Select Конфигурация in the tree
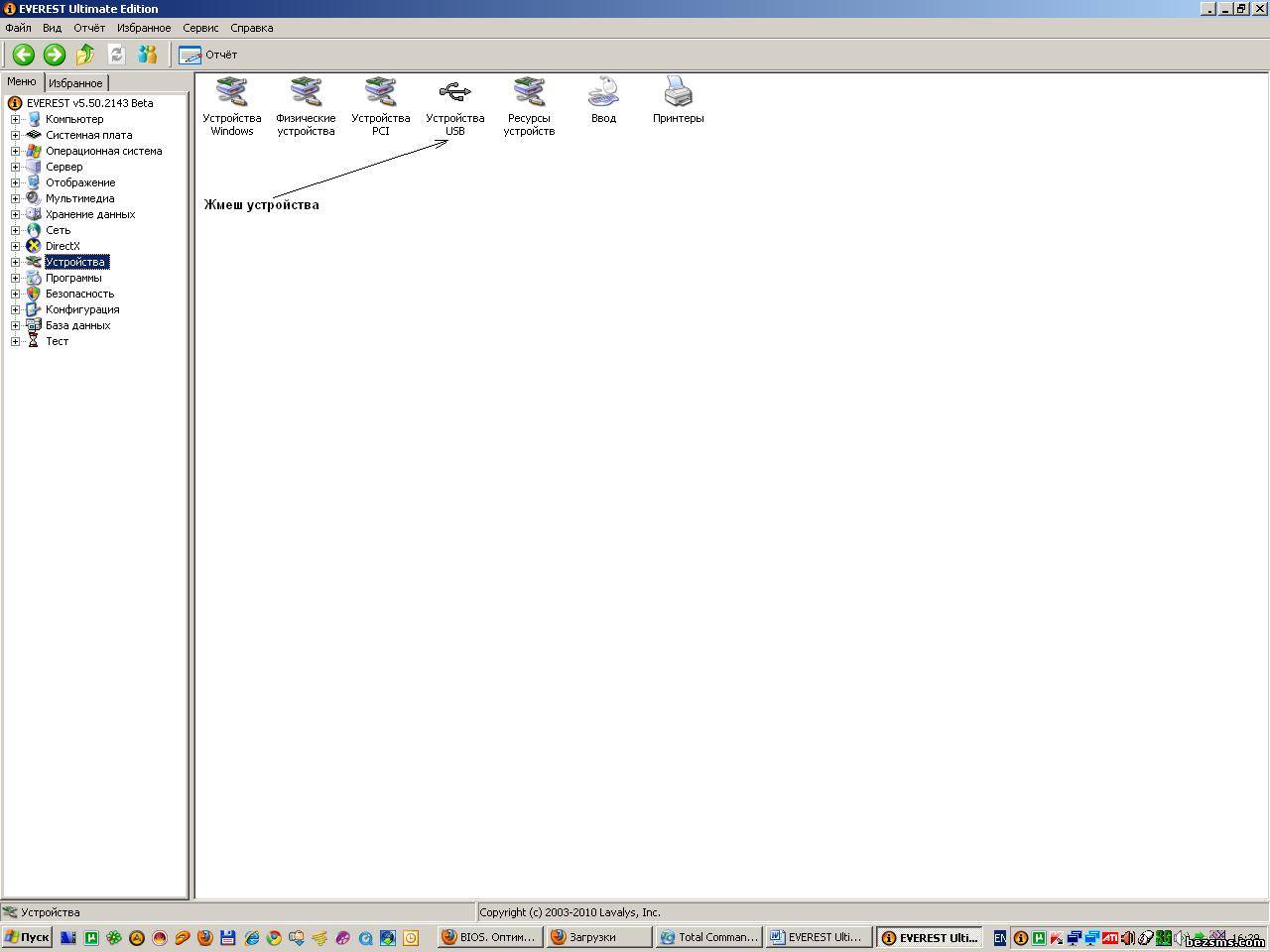The width and height of the screenshot is (1270, 952). click(82, 309)
